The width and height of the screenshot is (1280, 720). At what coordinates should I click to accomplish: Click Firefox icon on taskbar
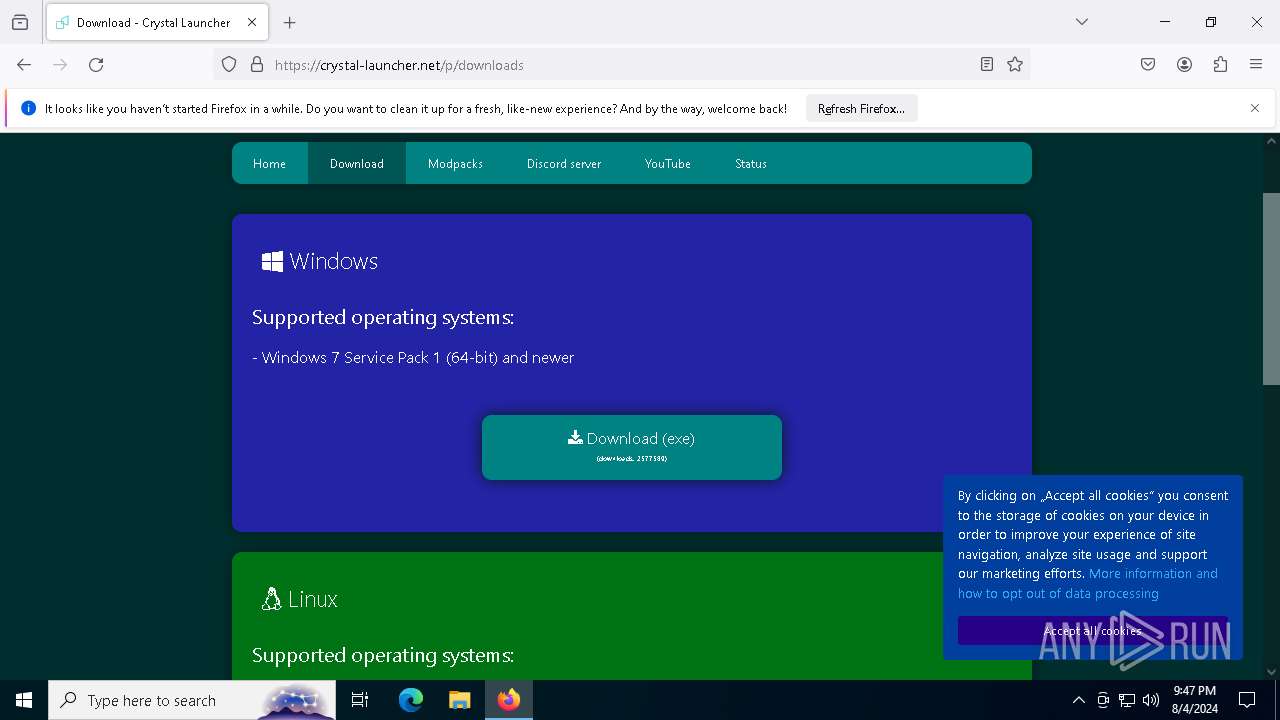(x=509, y=700)
